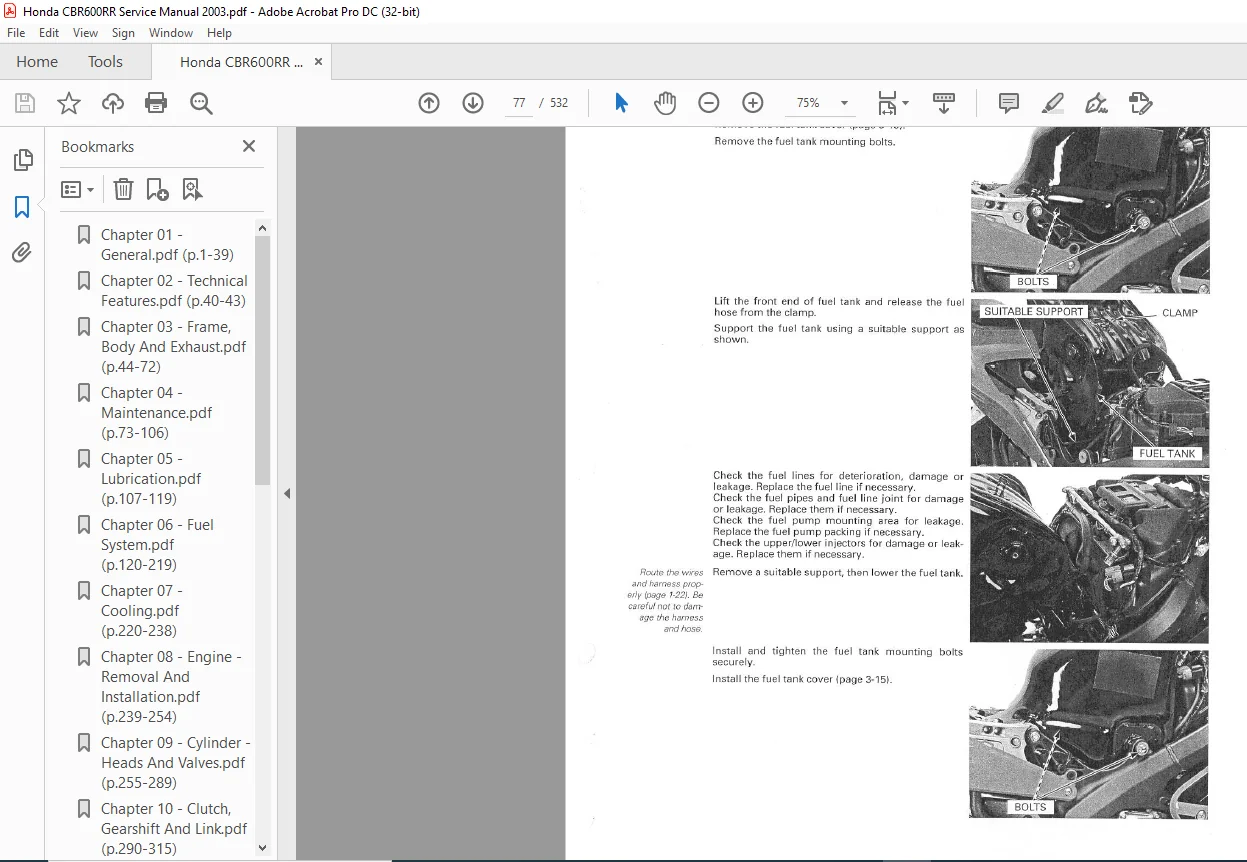Screen dimensions: 1247x862
Task: Open bookmark Chapter 08 - Engine Removal And Installation
Action: [173, 687]
